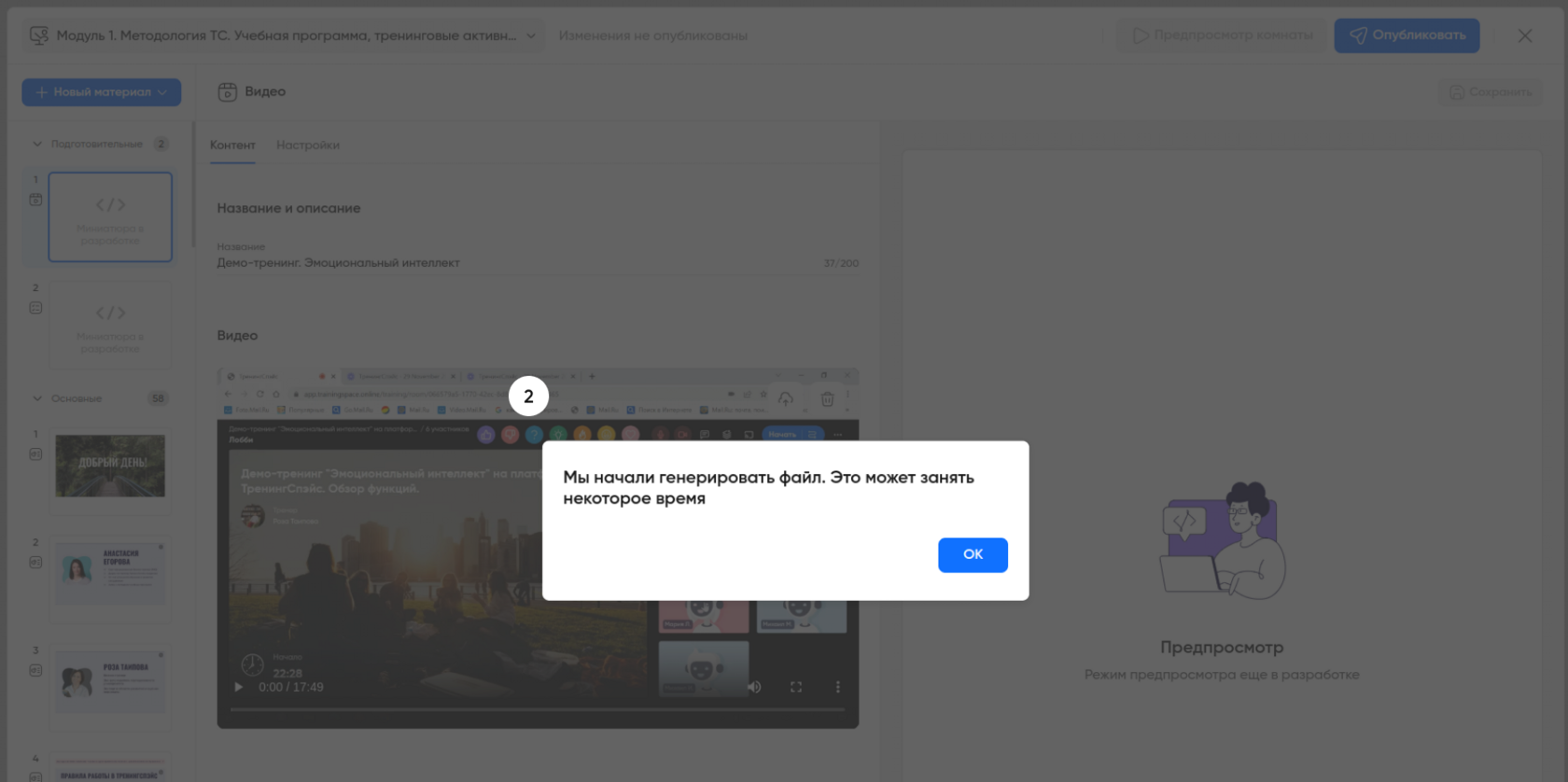Play the video with the play button
The image size is (1568, 782).
pyautogui.click(x=238, y=687)
